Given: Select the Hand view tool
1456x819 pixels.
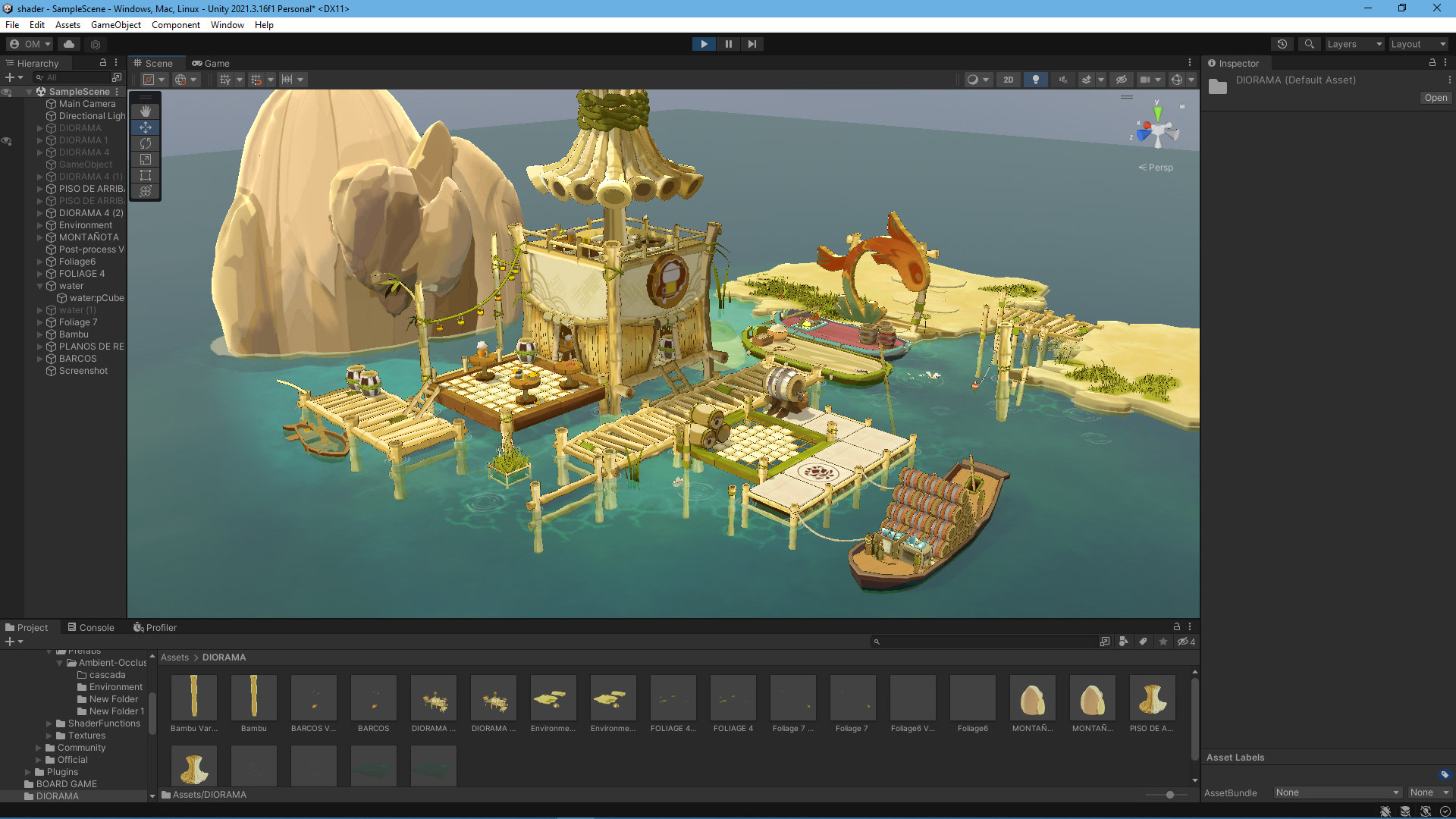Looking at the screenshot, I should tap(145, 111).
